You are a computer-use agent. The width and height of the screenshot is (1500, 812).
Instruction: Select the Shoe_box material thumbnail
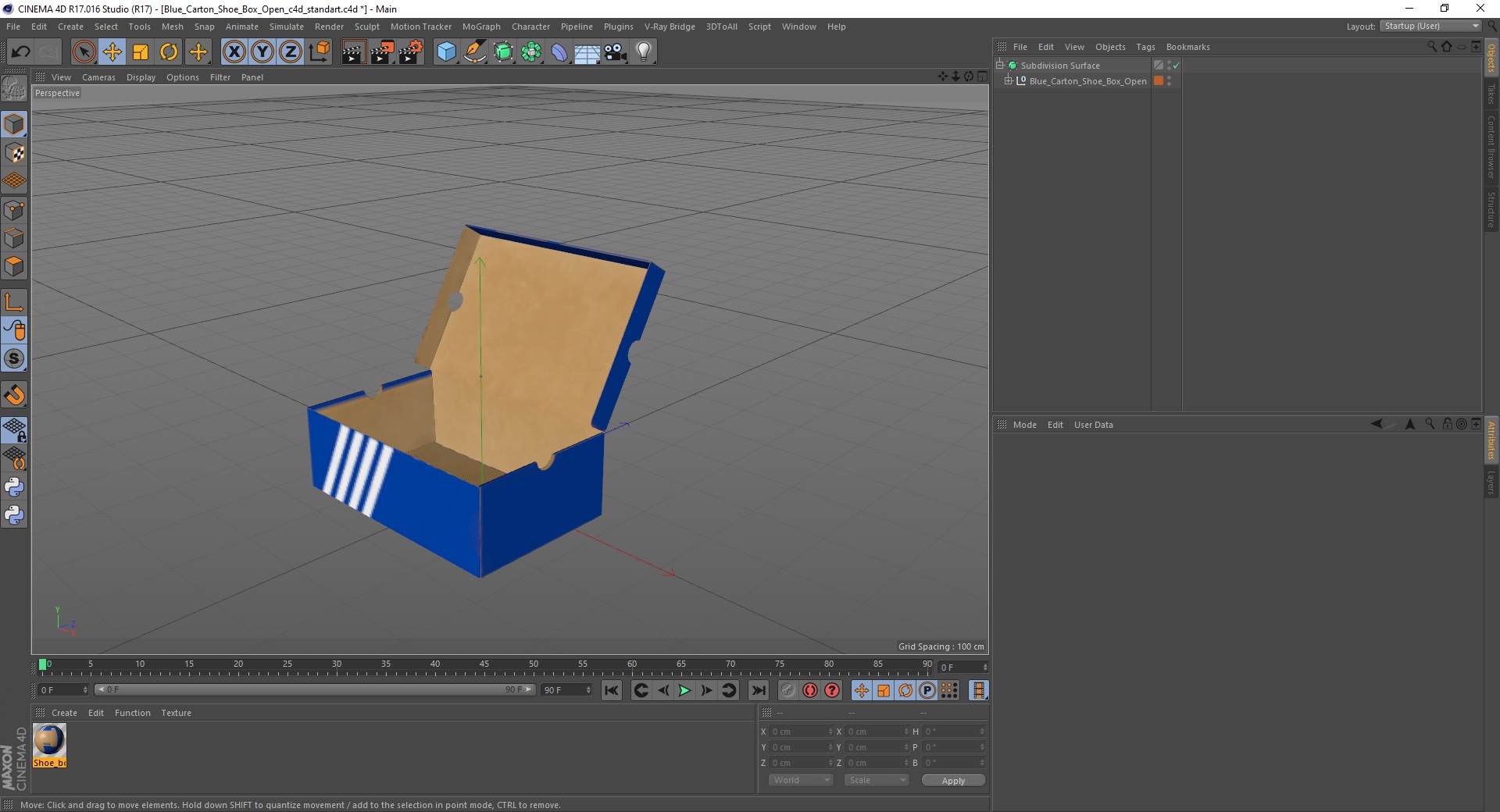(49, 740)
